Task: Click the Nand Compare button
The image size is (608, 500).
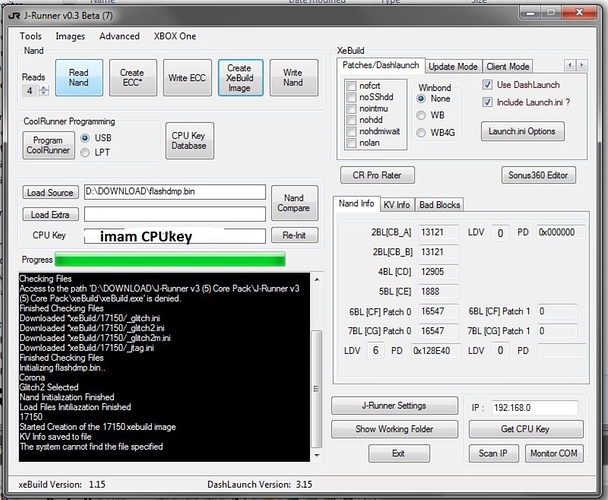Action: pos(294,203)
